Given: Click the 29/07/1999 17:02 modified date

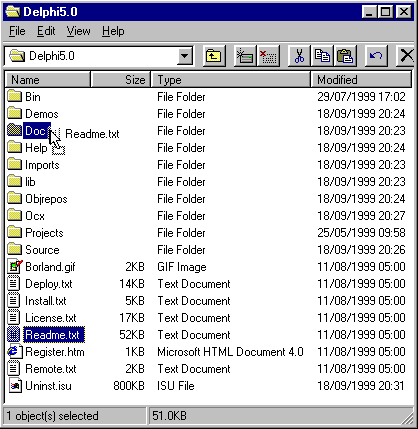Looking at the screenshot, I should tap(361, 97).
